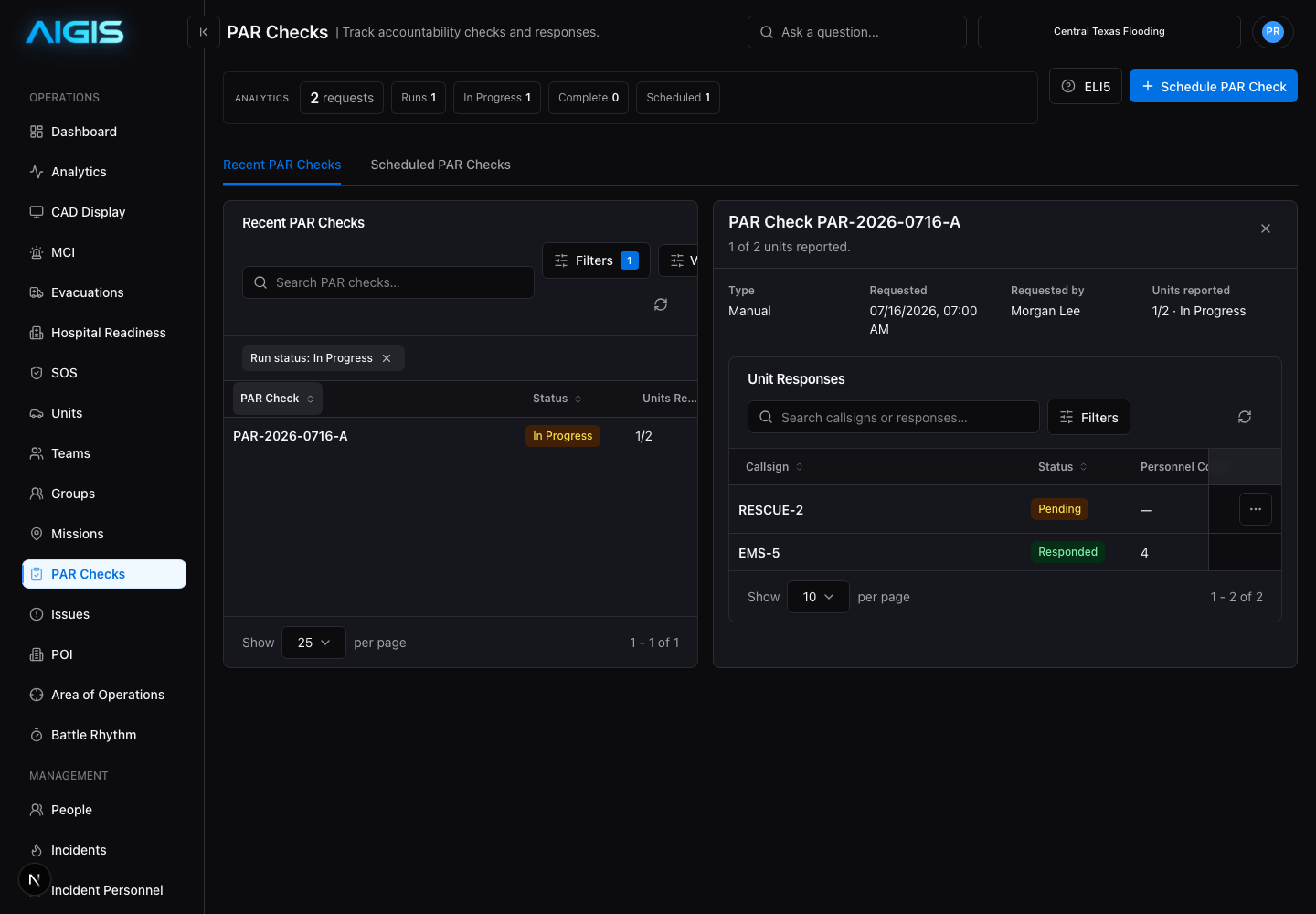1316x914 pixels.
Task: Collapse the sidebar with the arrow button
Action: [x=204, y=32]
